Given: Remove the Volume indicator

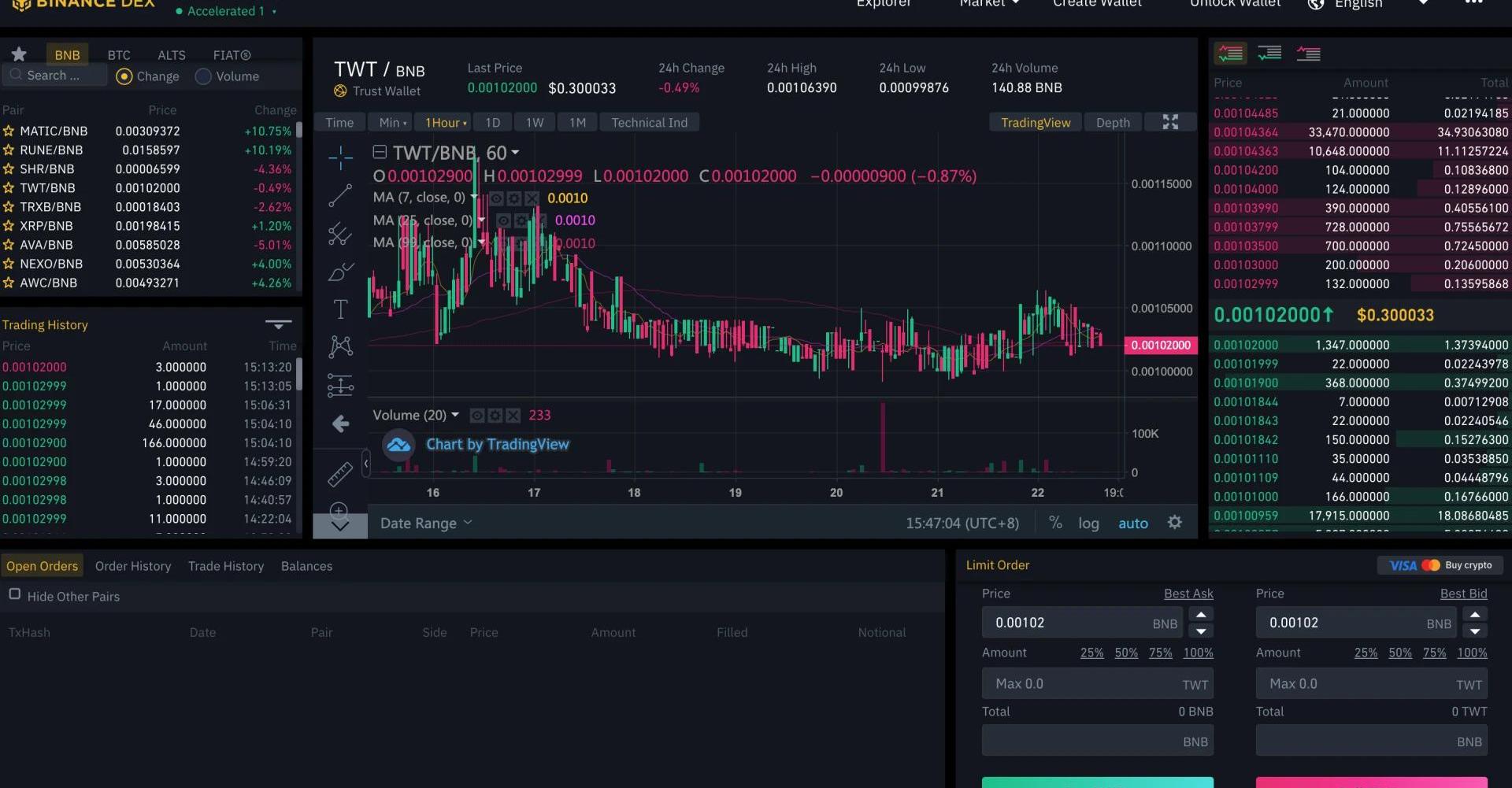Looking at the screenshot, I should tap(513, 416).
